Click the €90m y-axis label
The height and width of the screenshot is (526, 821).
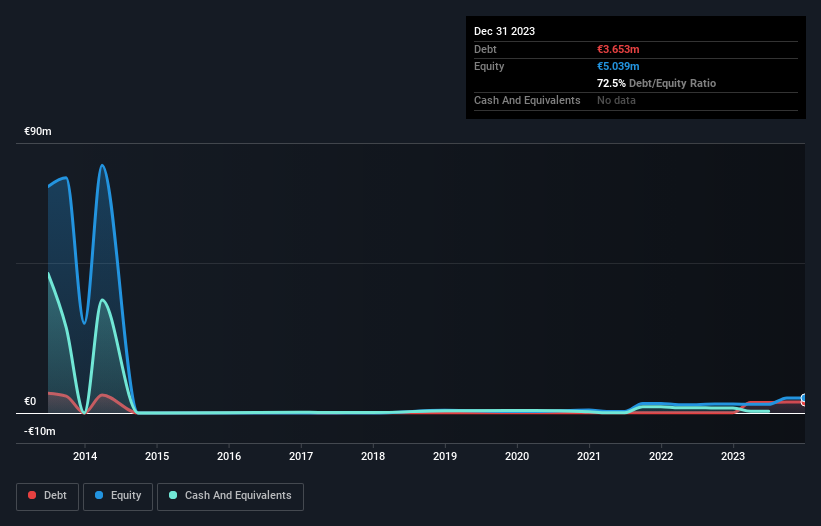[38, 131]
